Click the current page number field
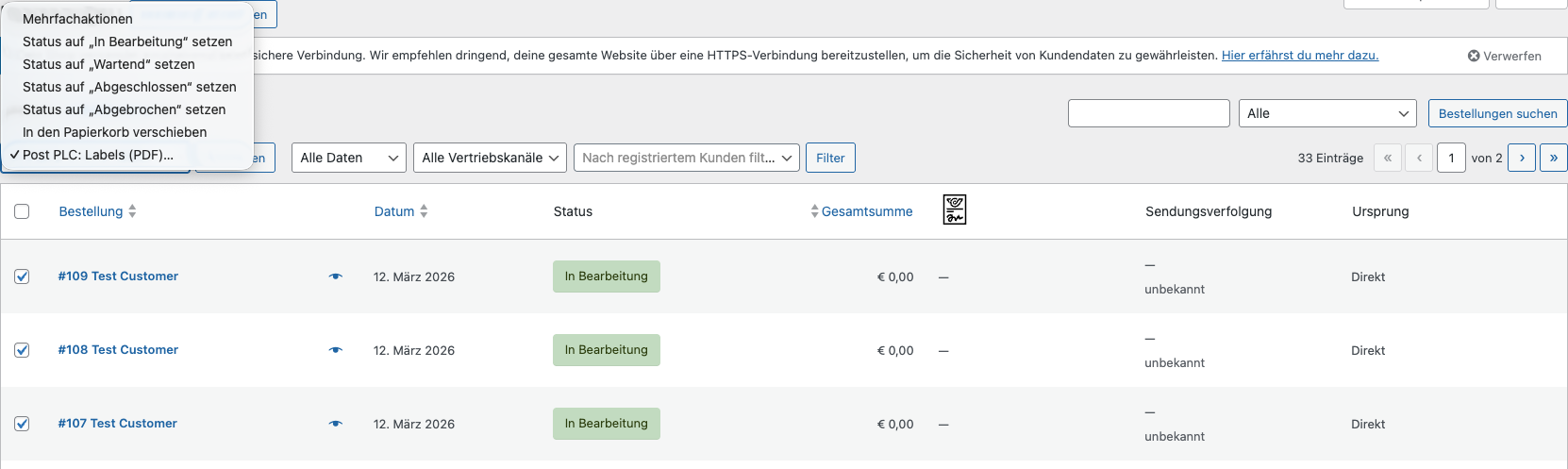Image resolution: width=1568 pixels, height=469 pixels. pyautogui.click(x=1451, y=158)
